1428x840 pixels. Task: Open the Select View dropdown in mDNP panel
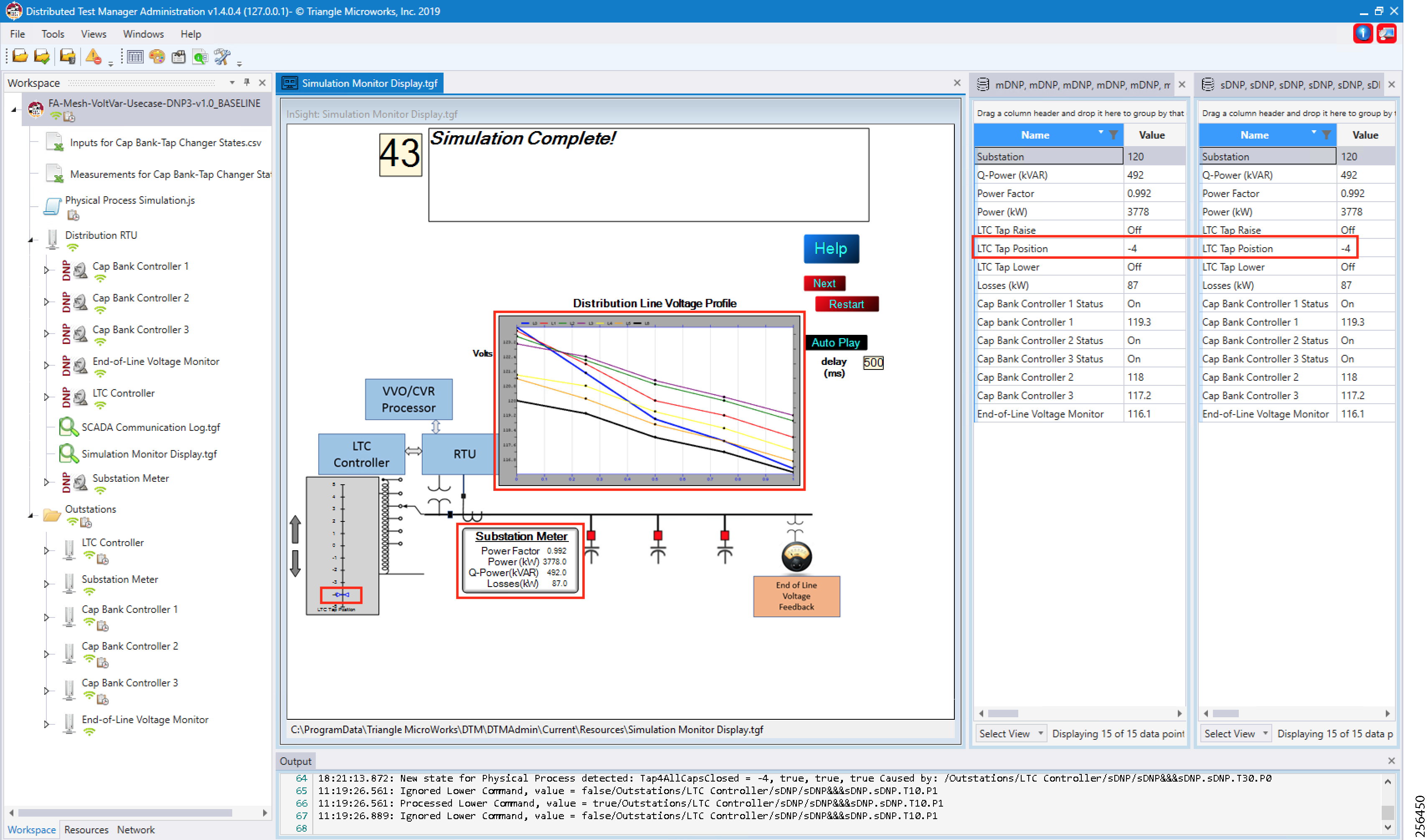1010,734
